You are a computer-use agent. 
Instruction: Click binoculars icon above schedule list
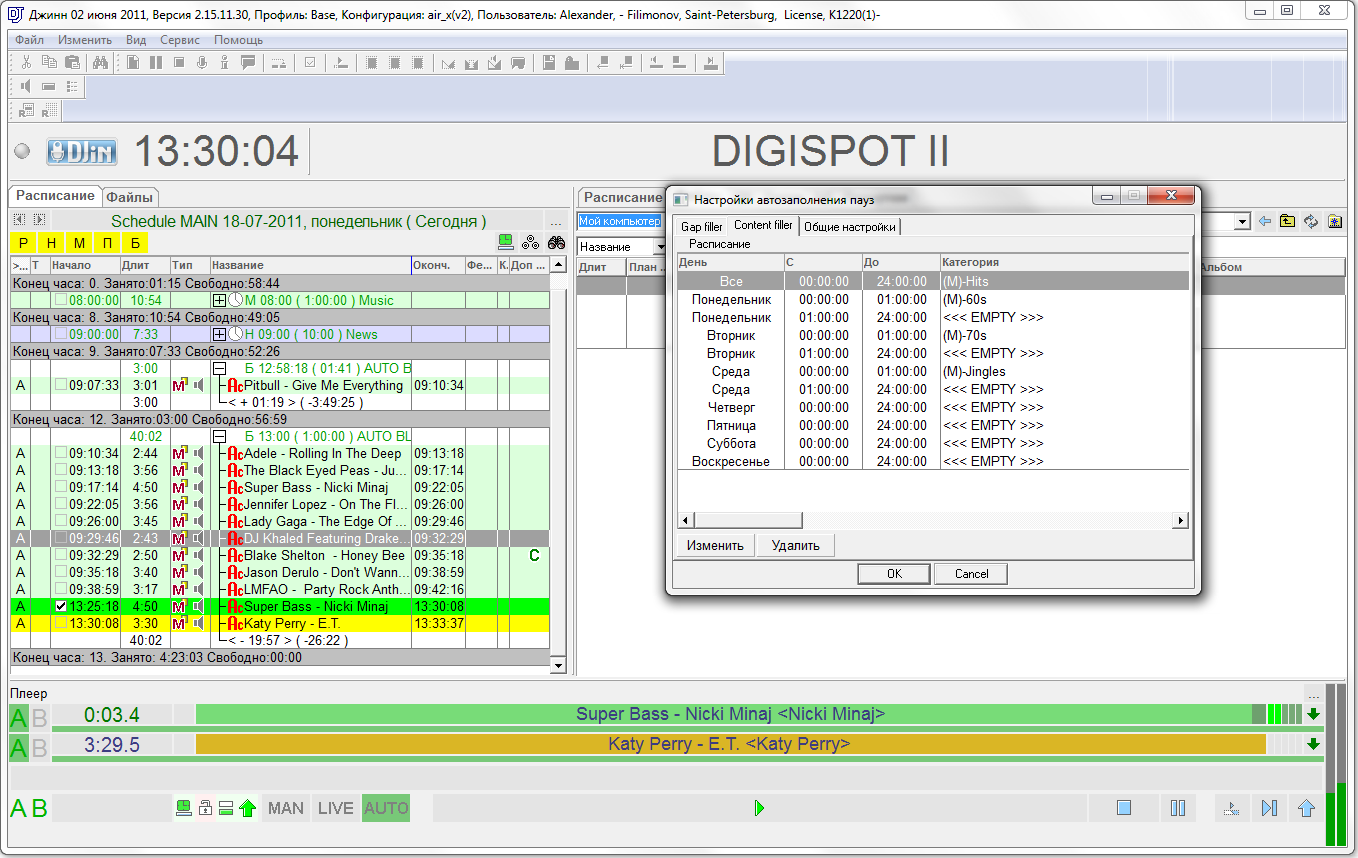556,242
